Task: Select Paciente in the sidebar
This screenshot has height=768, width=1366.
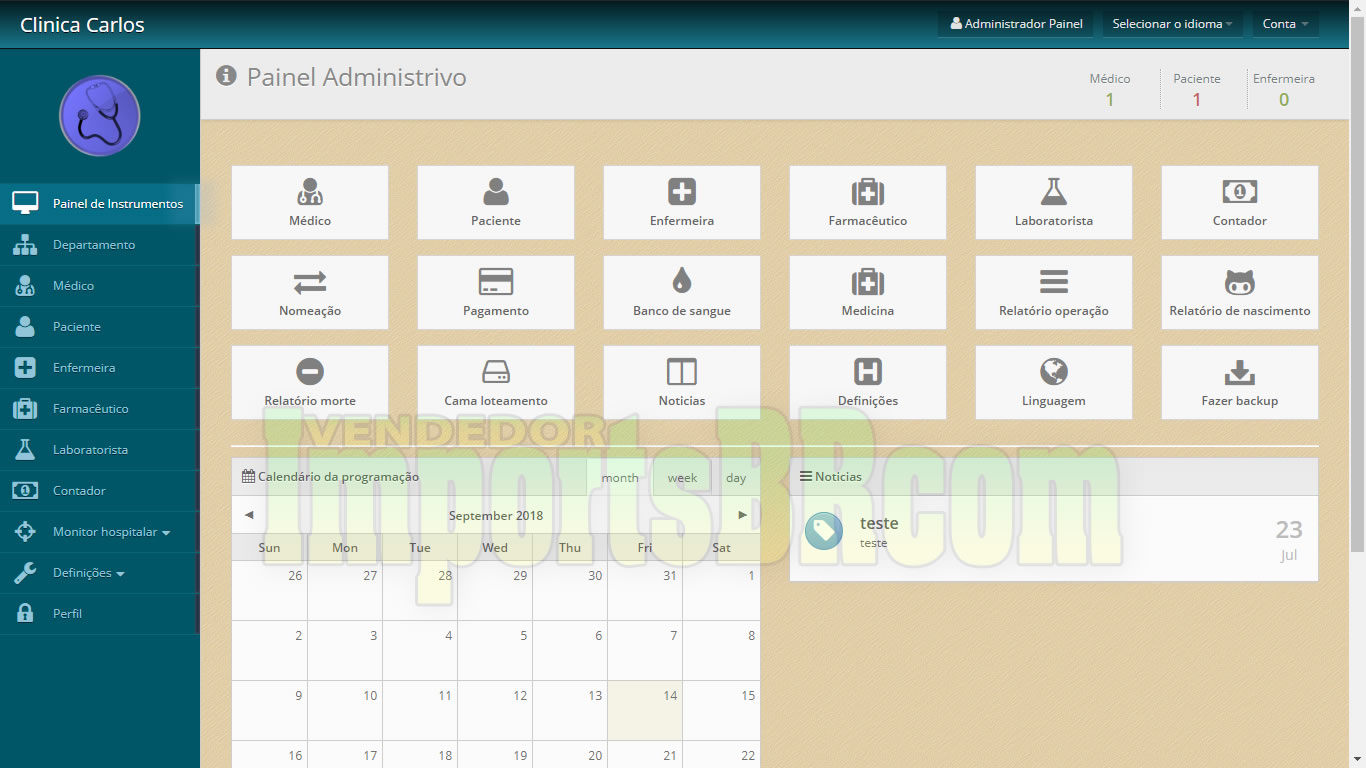Action: tap(100, 327)
